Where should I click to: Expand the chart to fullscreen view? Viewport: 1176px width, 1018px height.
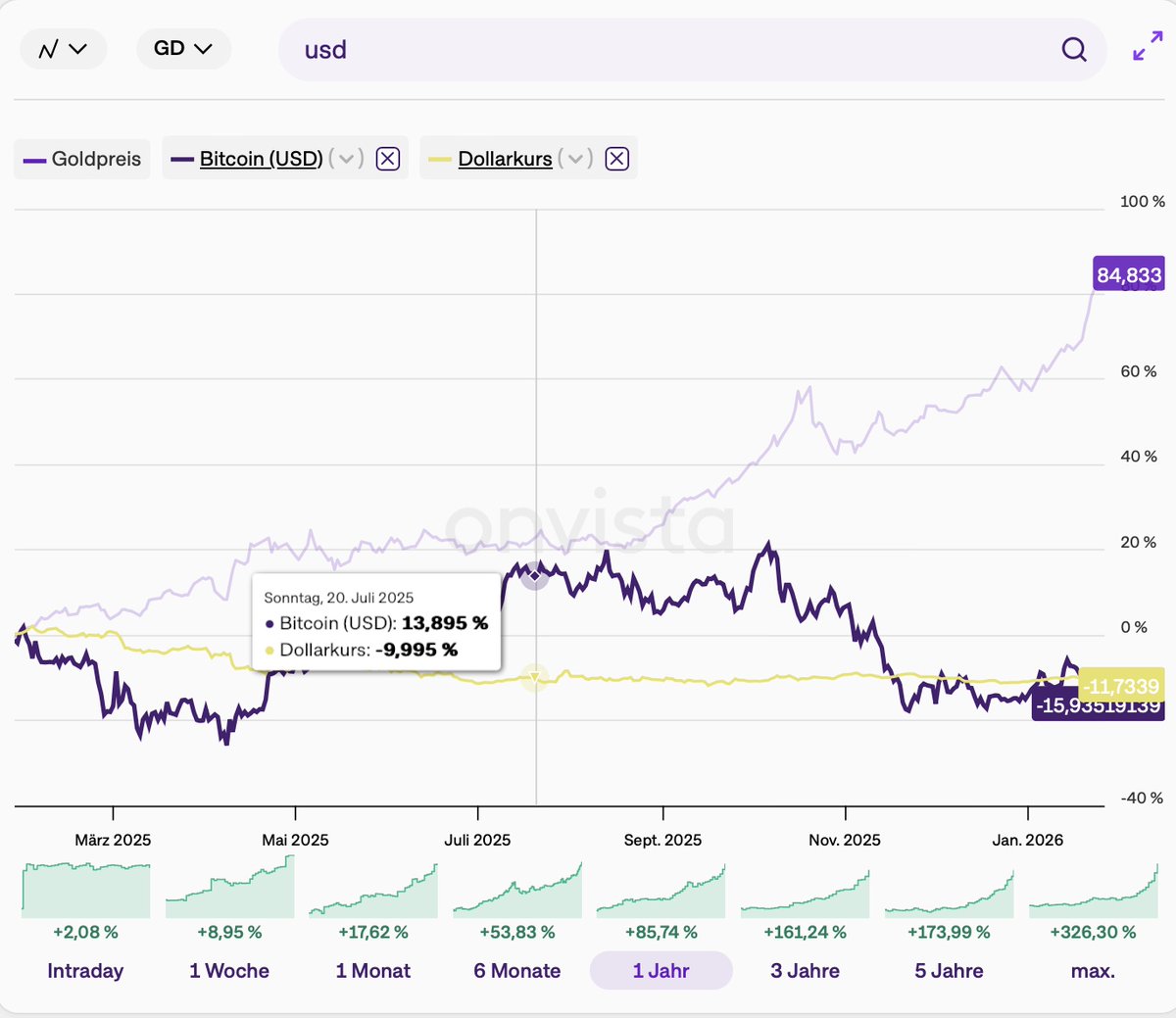pyautogui.click(x=1146, y=48)
